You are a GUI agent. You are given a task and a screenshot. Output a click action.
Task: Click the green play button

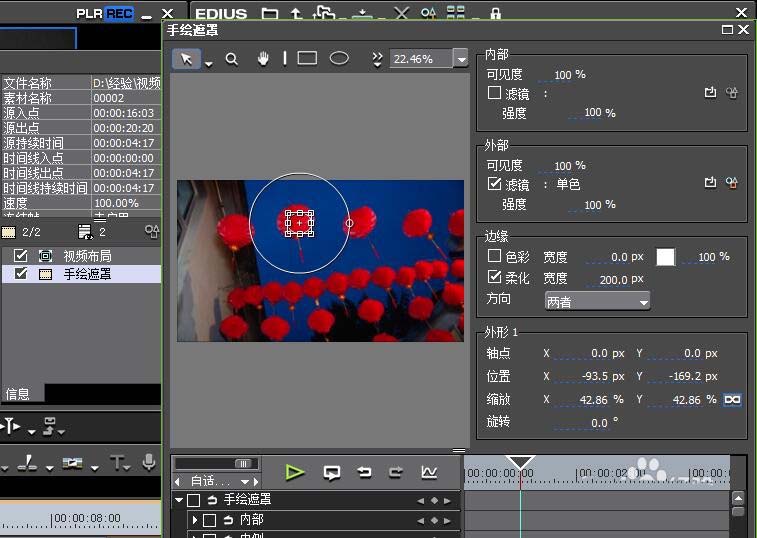[x=294, y=472]
